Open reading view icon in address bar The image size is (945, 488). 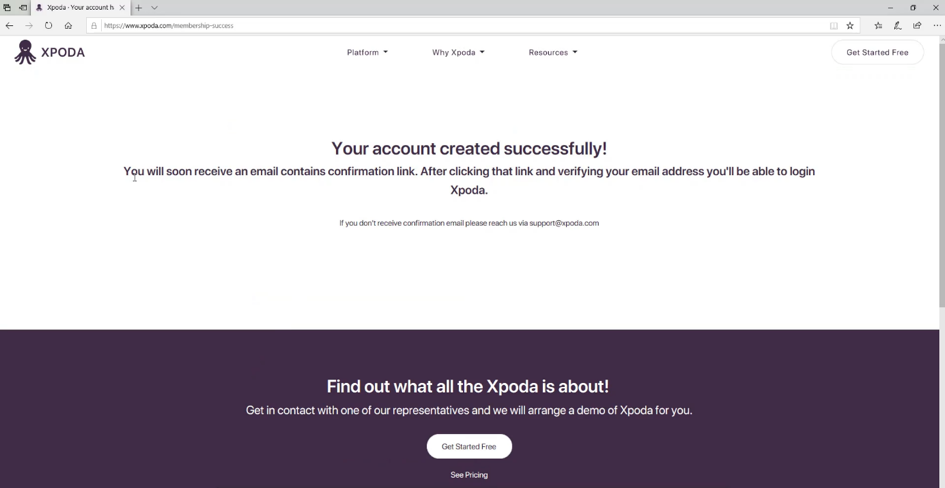click(834, 25)
